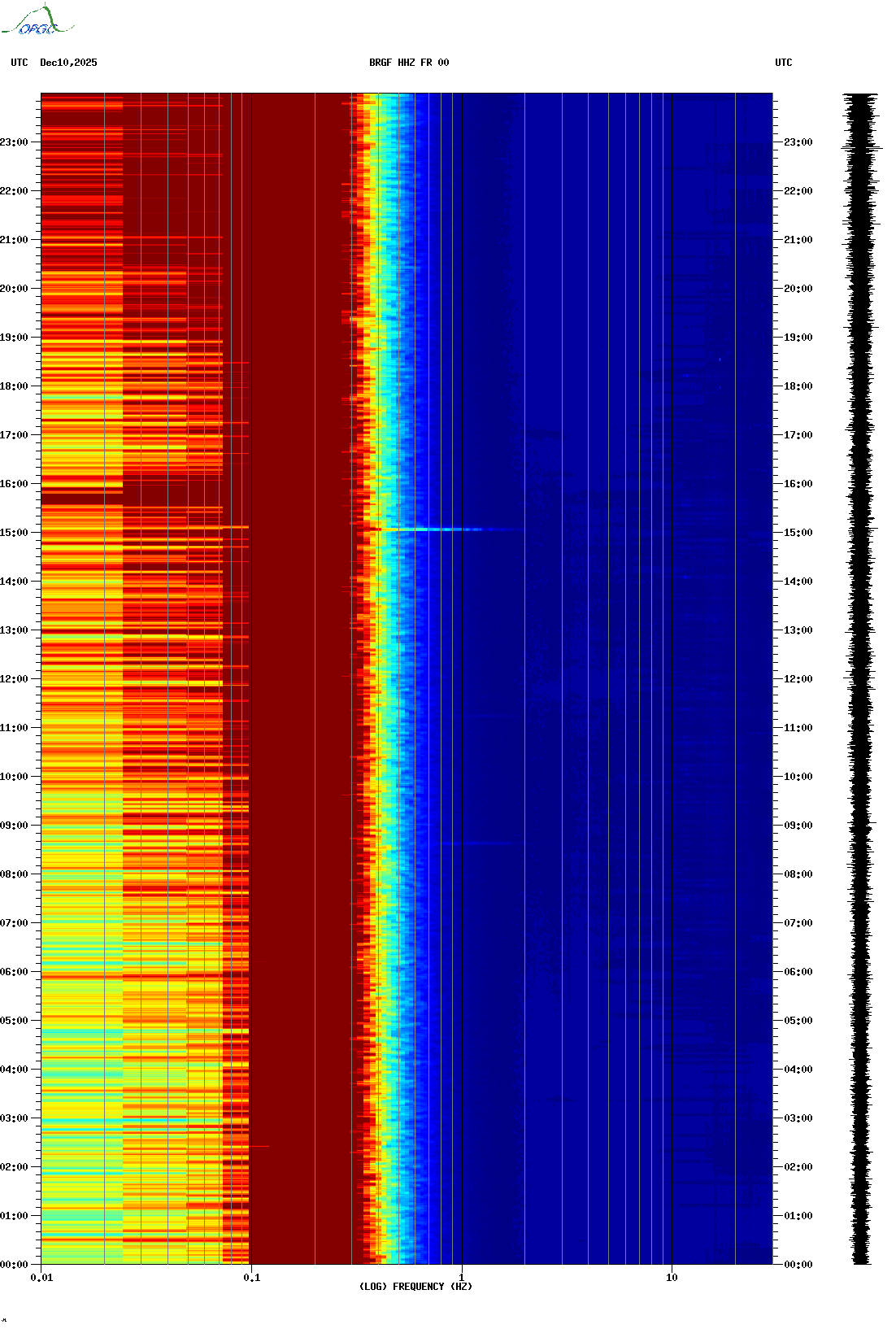
Task: Click the 12:00 label on the left time axis
Action: (14, 679)
